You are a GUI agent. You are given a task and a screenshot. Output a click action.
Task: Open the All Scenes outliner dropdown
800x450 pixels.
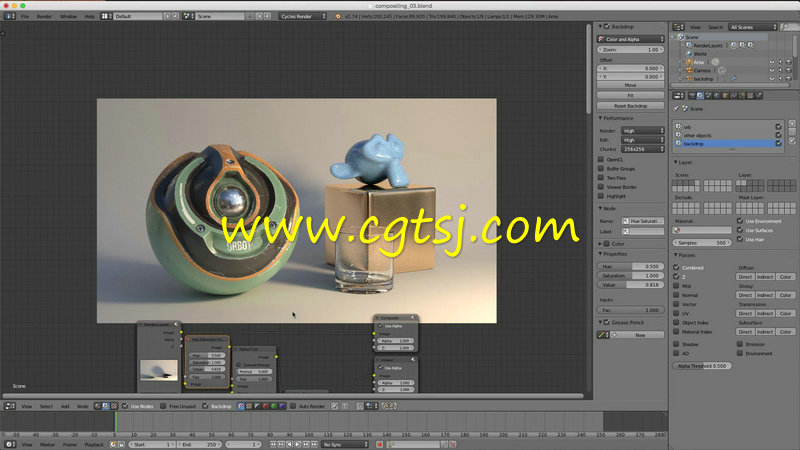click(x=753, y=27)
